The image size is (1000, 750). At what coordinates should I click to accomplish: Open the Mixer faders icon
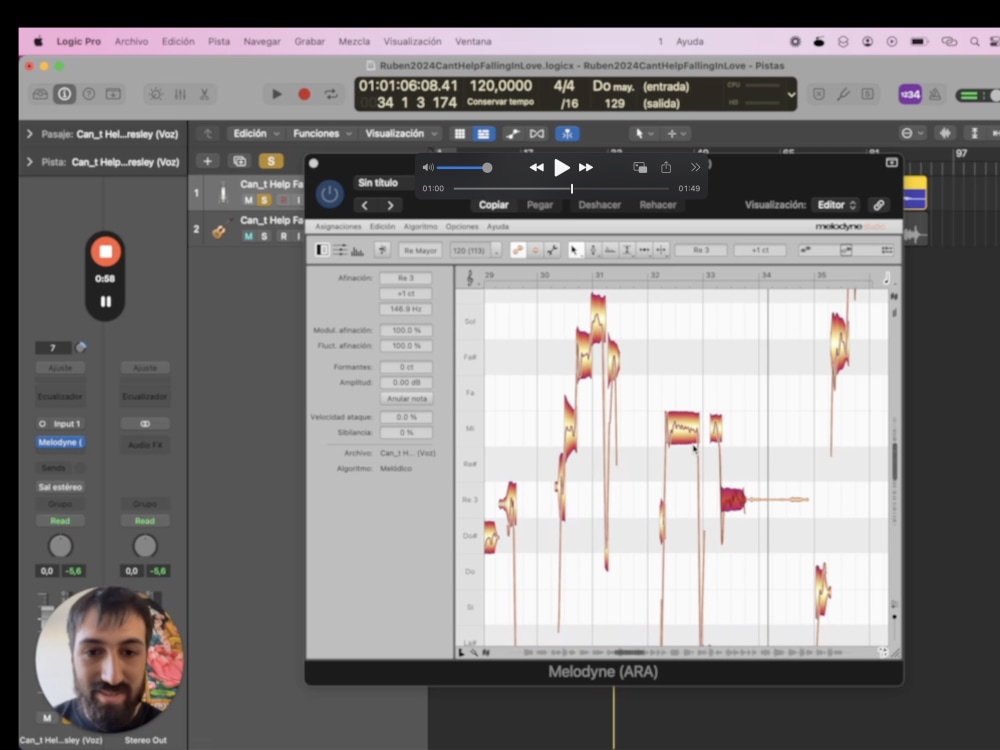(180, 94)
